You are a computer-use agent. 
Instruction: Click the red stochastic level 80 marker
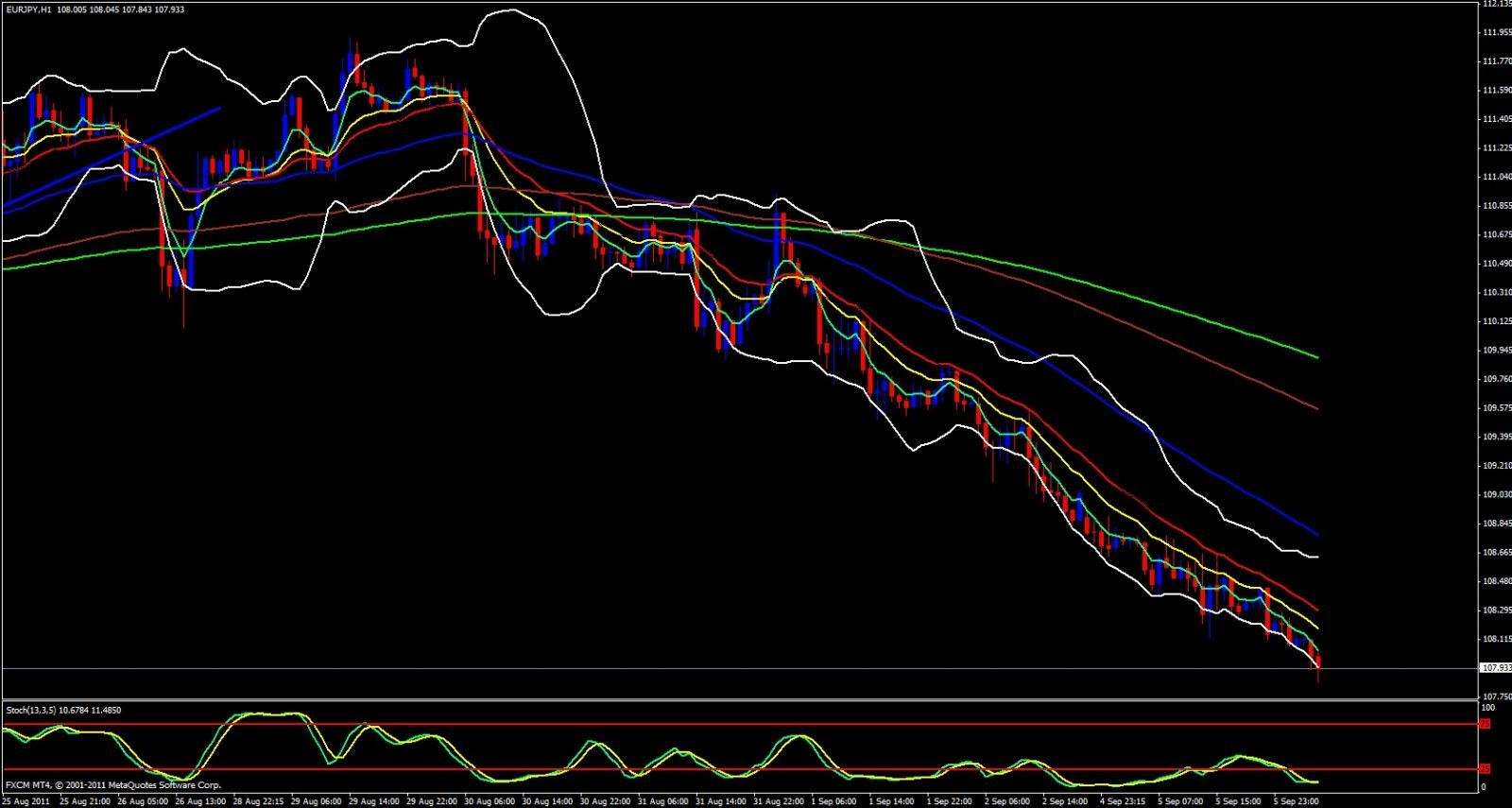1484,724
